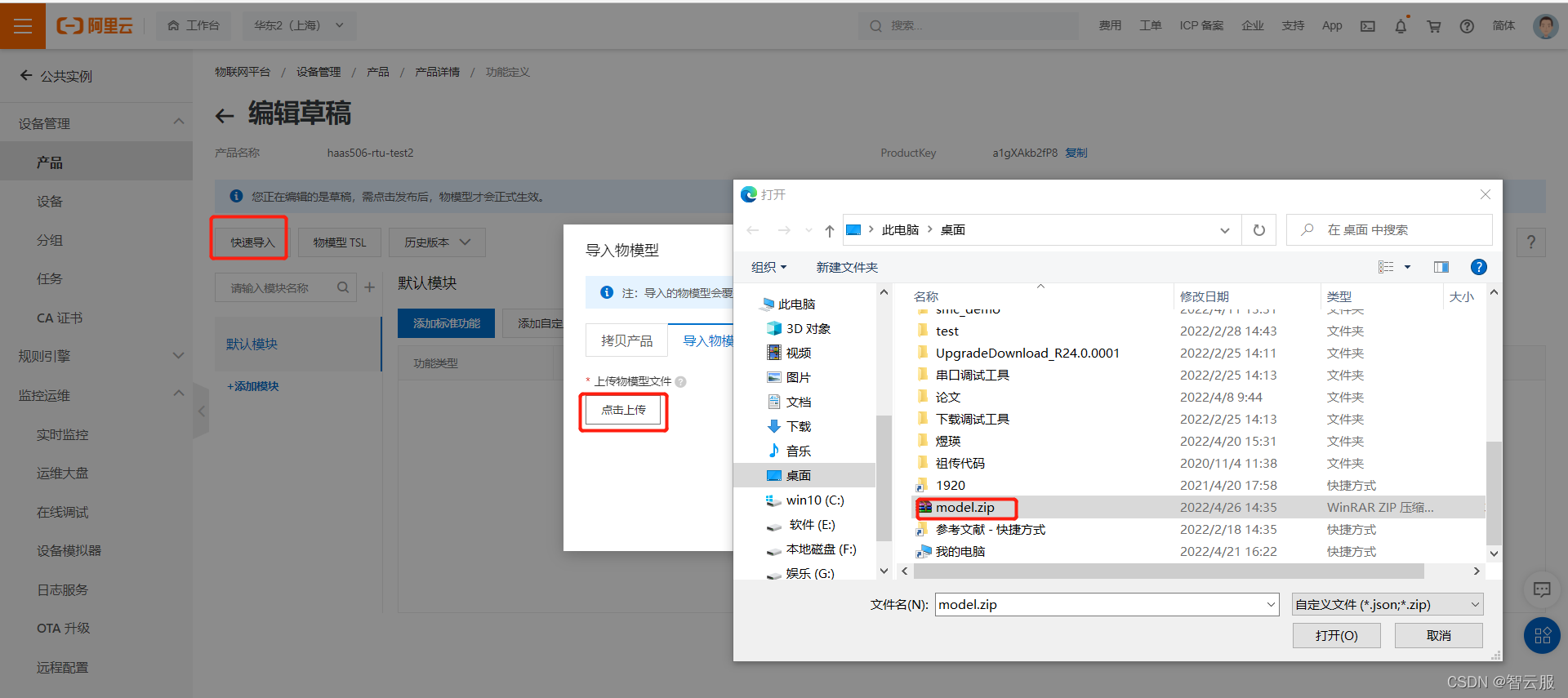
Task: Click the 物模型 TSL button
Action: 340,242
